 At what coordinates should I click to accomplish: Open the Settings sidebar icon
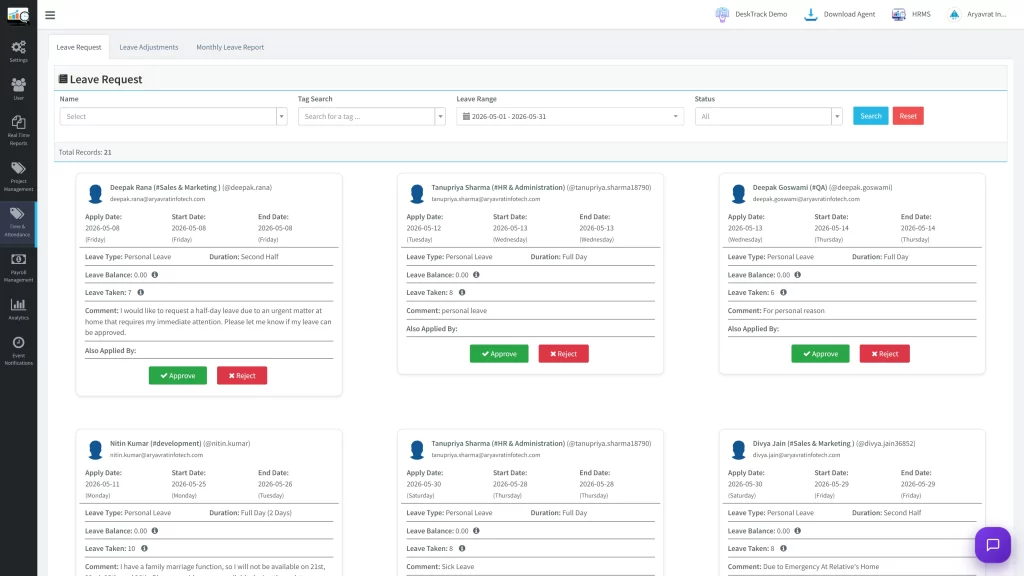click(x=18, y=51)
